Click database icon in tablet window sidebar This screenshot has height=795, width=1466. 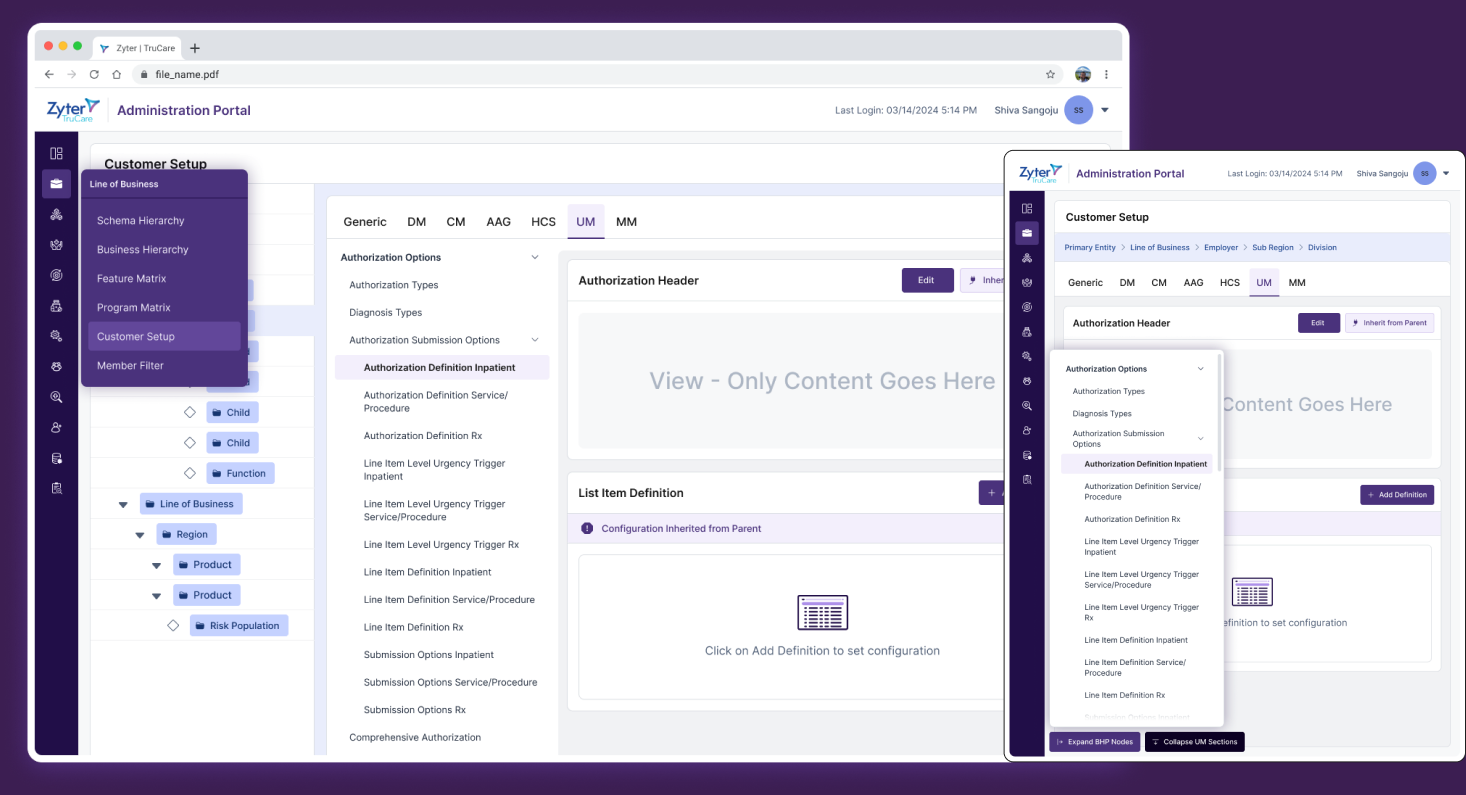click(x=1026, y=455)
